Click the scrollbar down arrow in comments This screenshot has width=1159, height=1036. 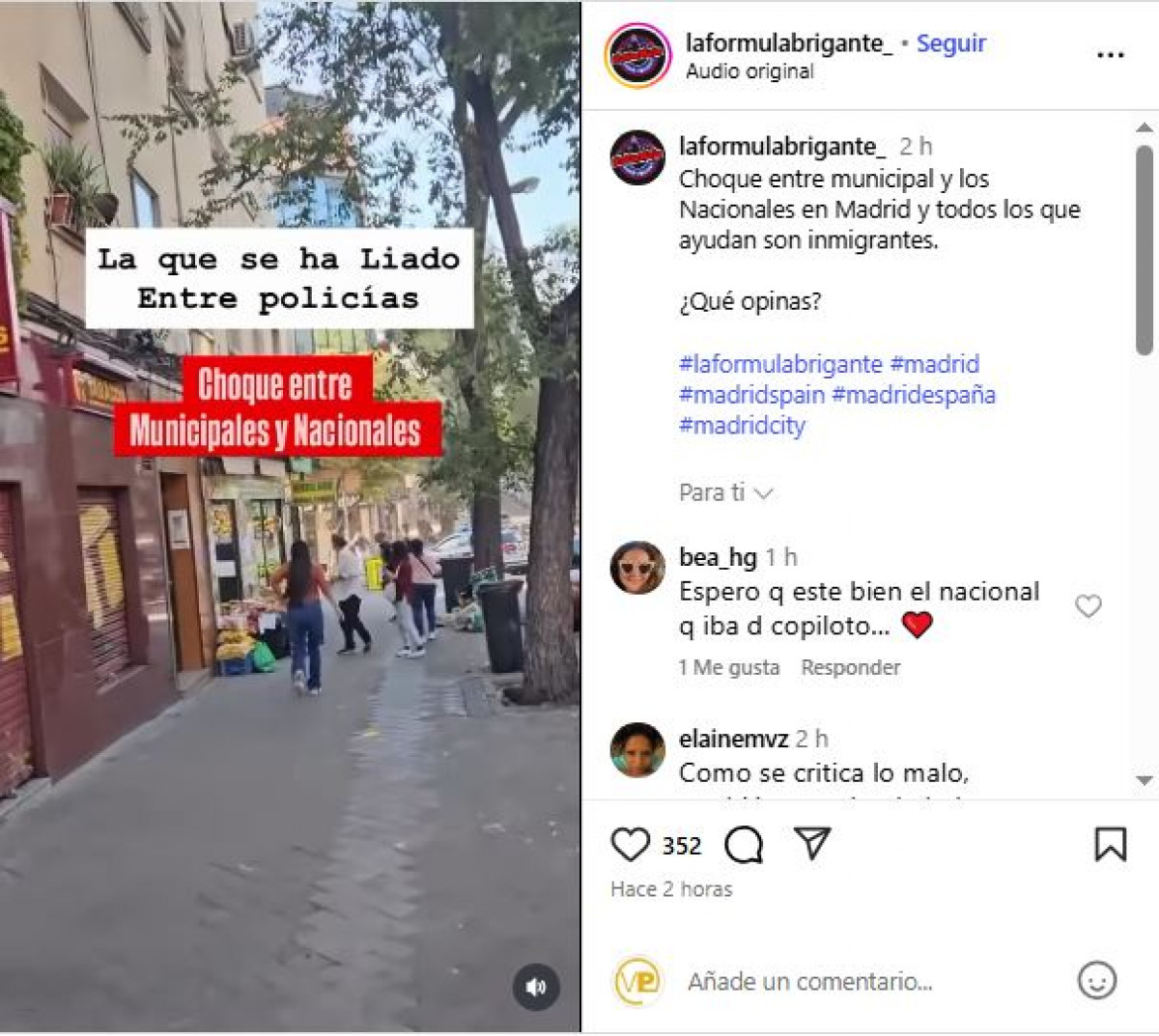pos(1145,780)
